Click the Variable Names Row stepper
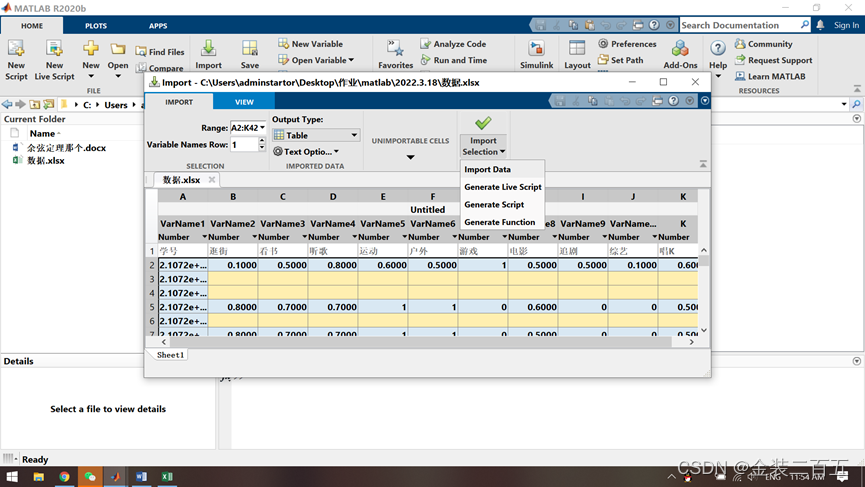Screen dimensions: 865x487 pos(262,145)
